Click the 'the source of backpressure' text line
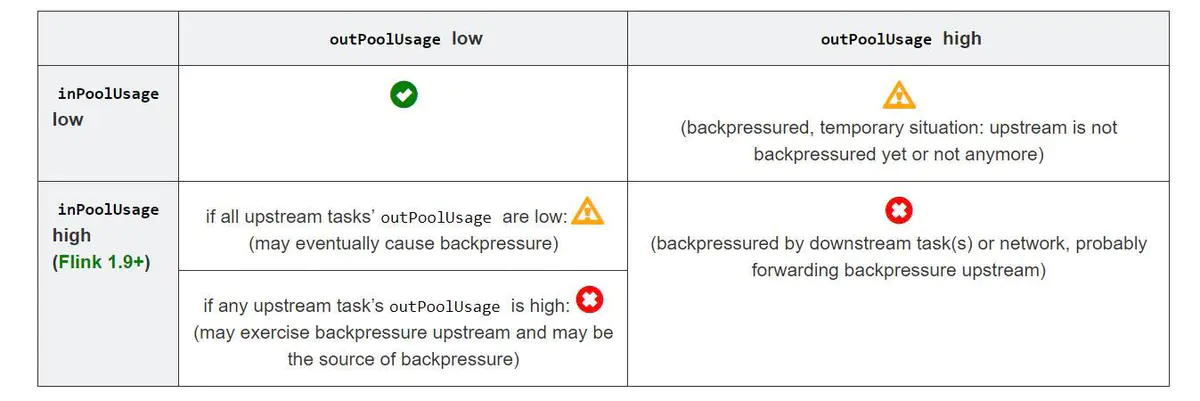The width and height of the screenshot is (1200, 401). click(x=403, y=358)
